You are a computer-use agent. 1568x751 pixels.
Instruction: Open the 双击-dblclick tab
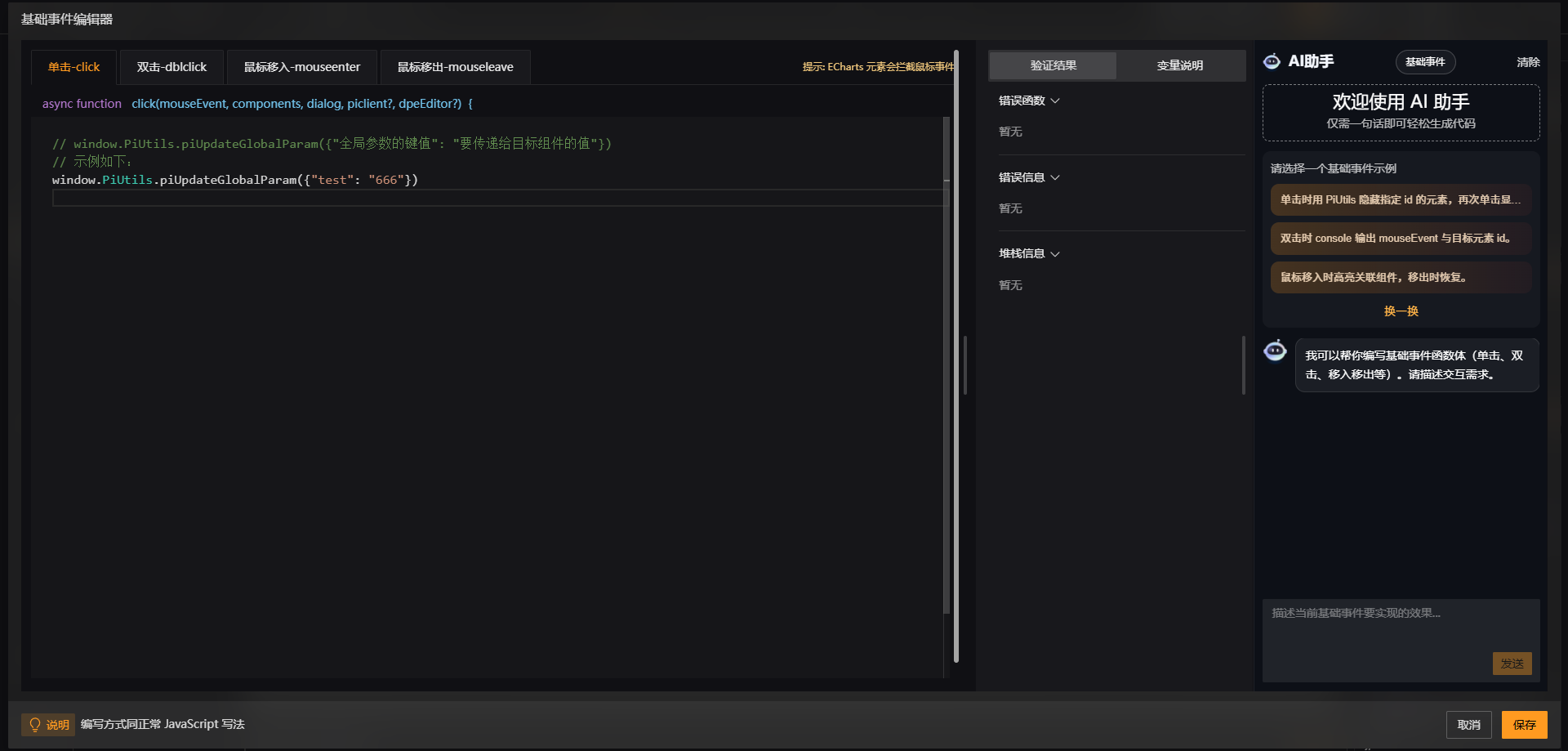[171, 67]
